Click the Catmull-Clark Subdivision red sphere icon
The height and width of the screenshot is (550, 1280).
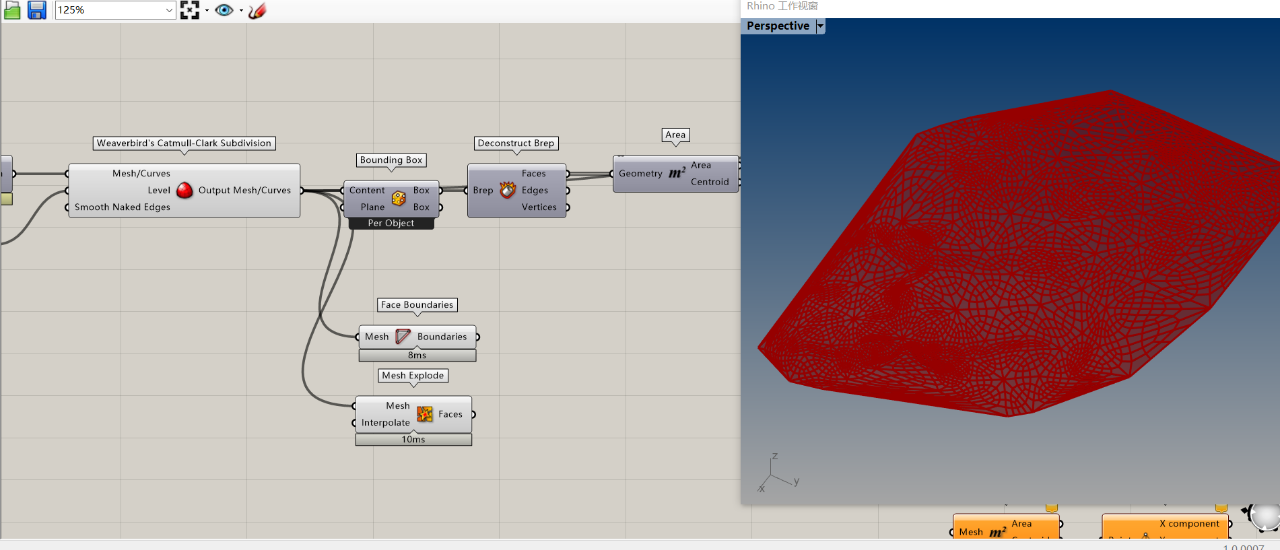185,190
